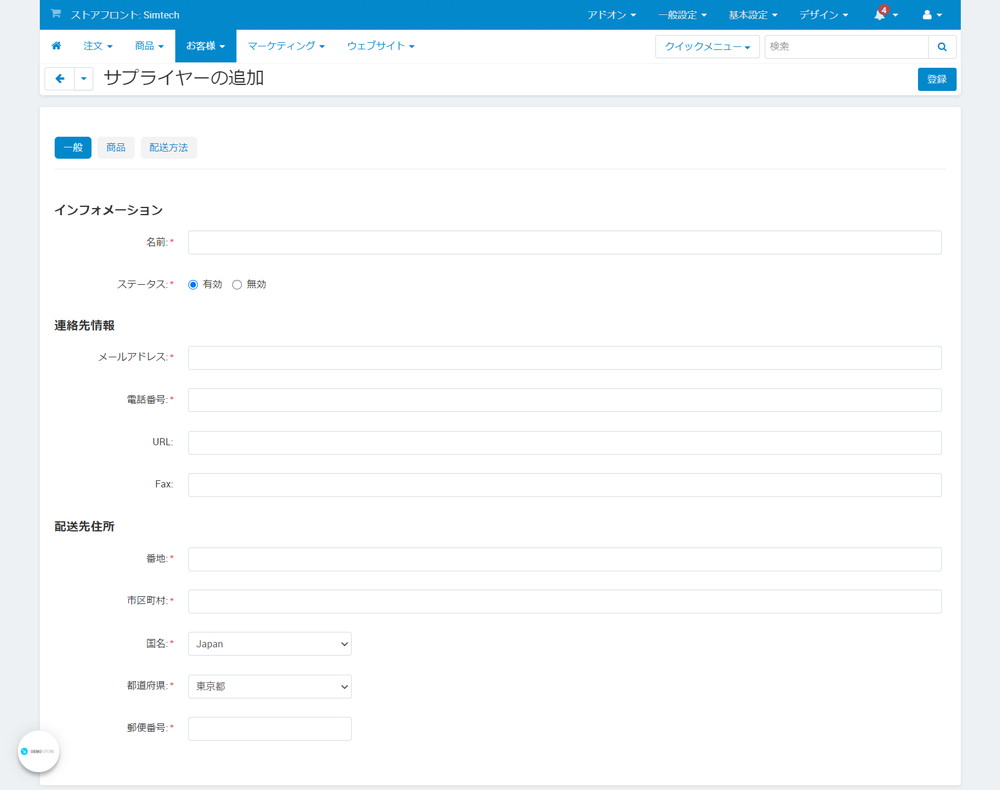The height and width of the screenshot is (790, 1000).
Task: Open the クイックメニュー dropdown
Action: (707, 47)
